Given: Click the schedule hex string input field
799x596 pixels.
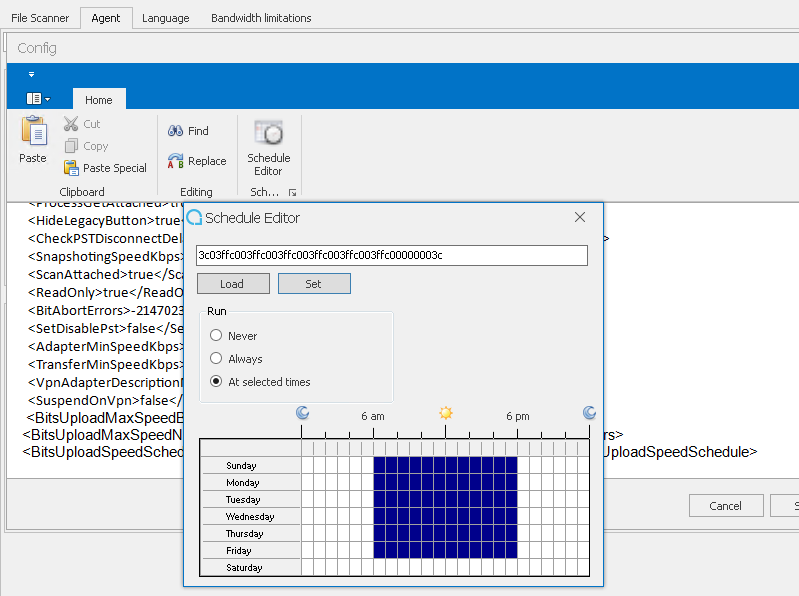Looking at the screenshot, I should tap(391, 255).
